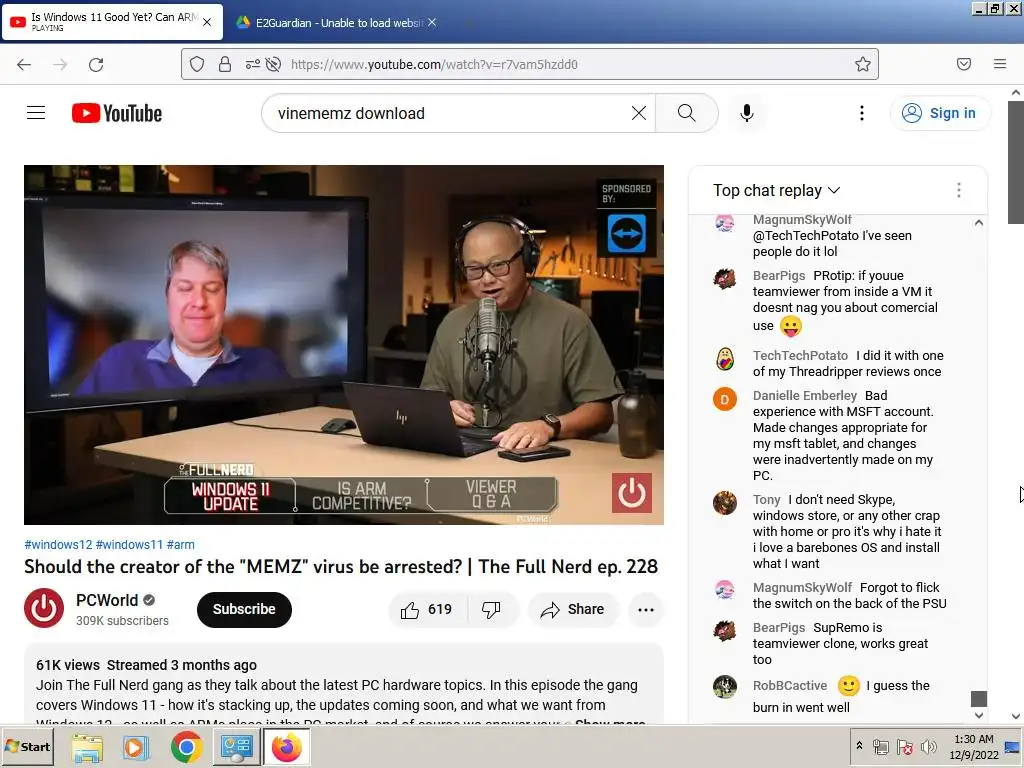The width and height of the screenshot is (1024, 768).
Task: Clear the search query text
Action: click(639, 113)
